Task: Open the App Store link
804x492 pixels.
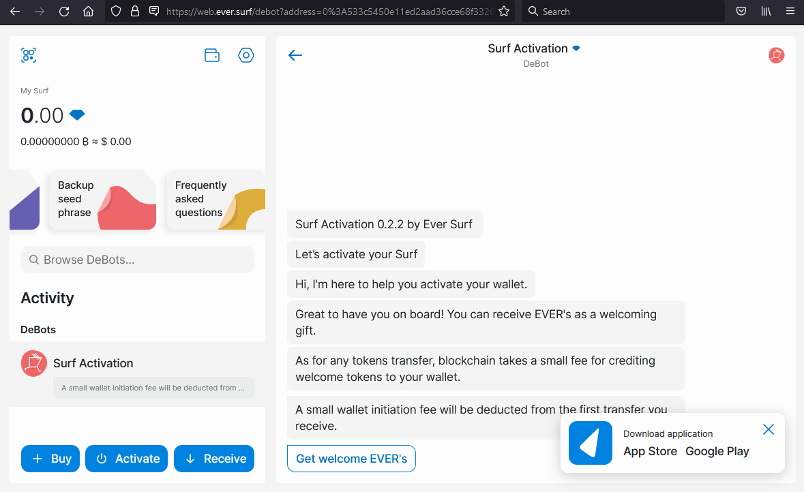Action: click(650, 452)
